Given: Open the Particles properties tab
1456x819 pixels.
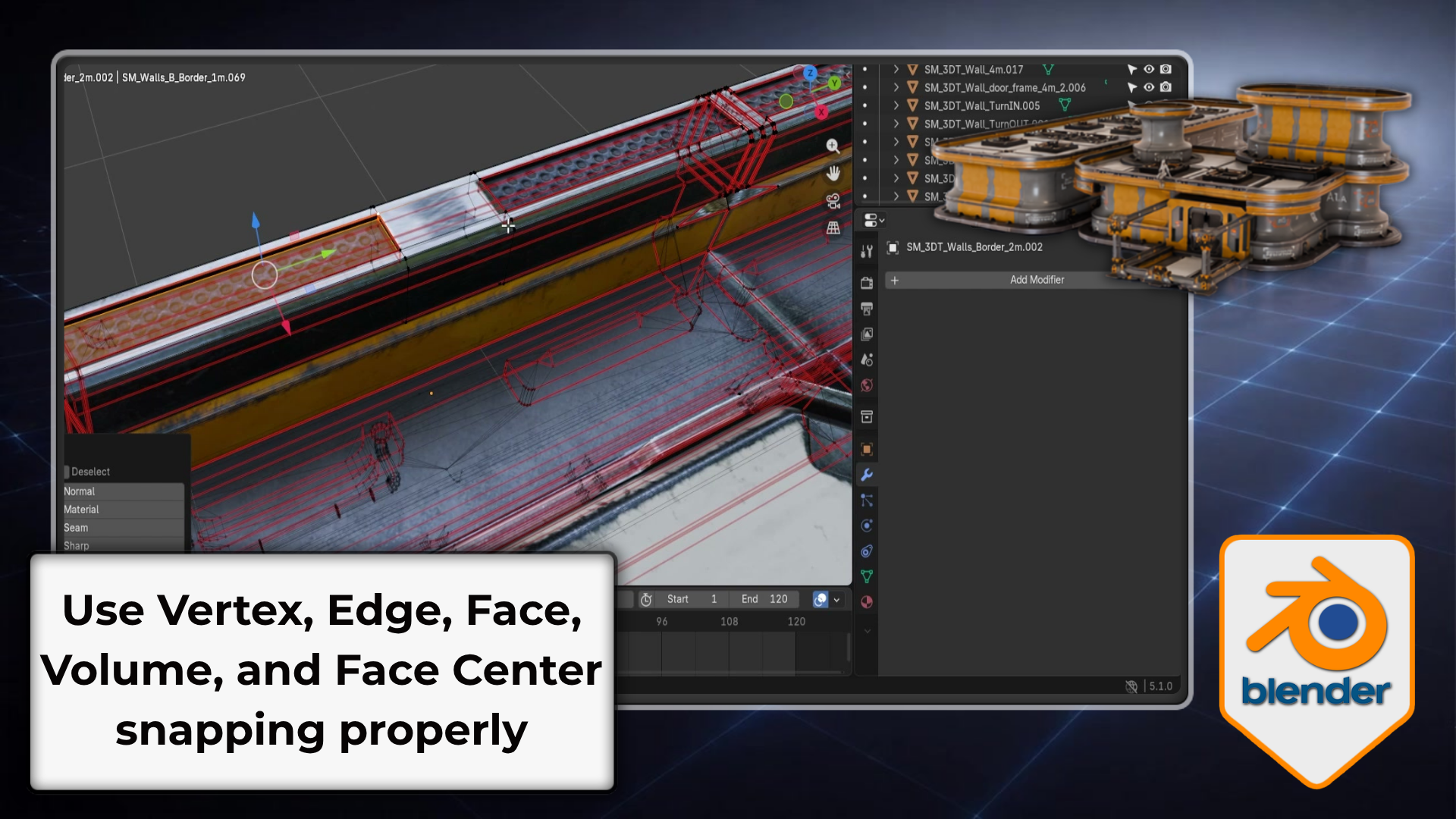Looking at the screenshot, I should click(x=867, y=500).
